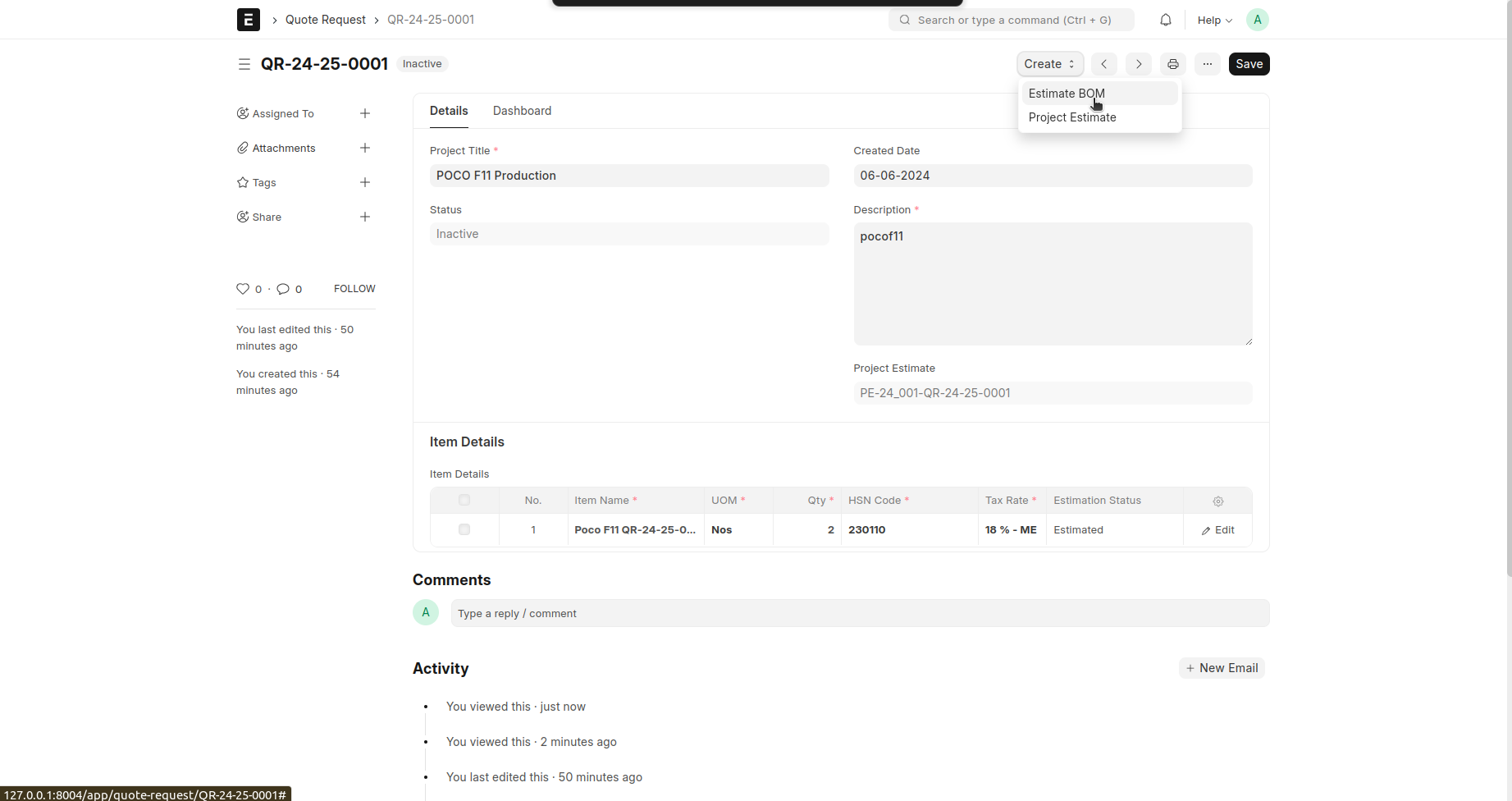Screen dimensions: 1512x801
Task: Like this document with heart icon
Action: coord(243,289)
